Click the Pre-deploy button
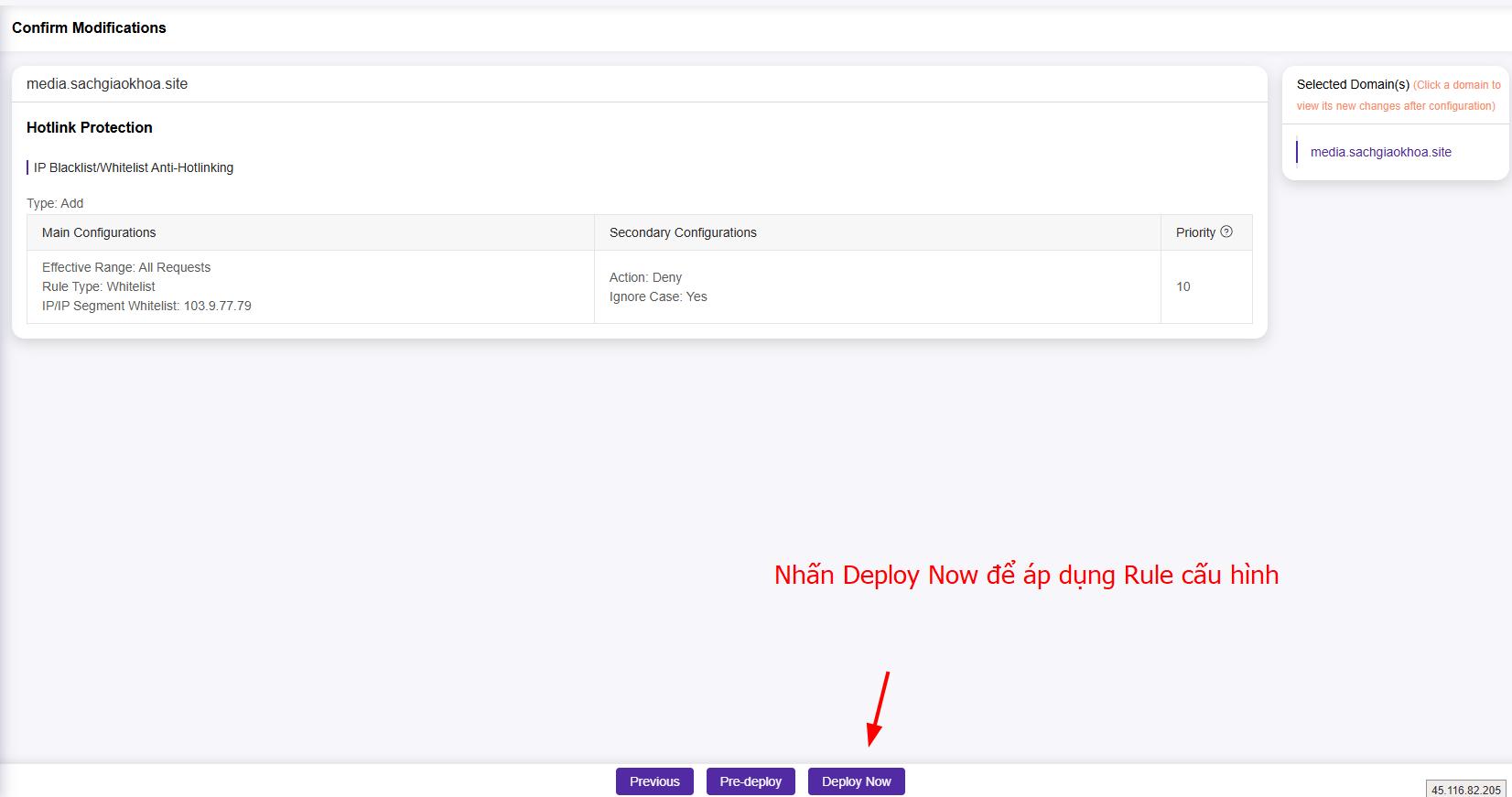Screen dimensions: 1512x797 point(751,781)
